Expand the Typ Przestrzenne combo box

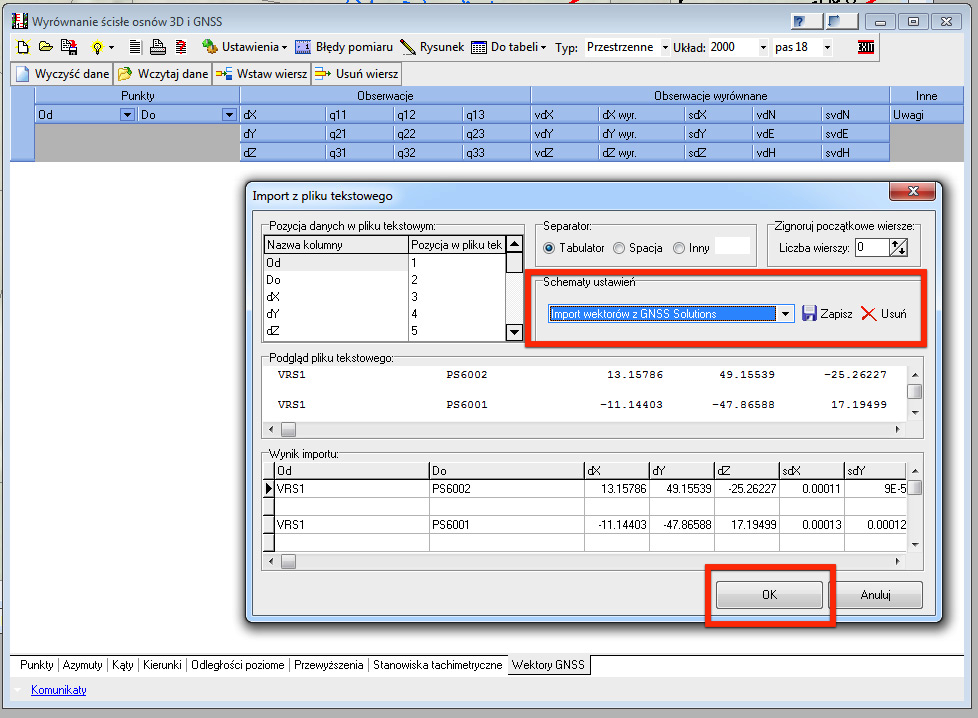(x=665, y=47)
